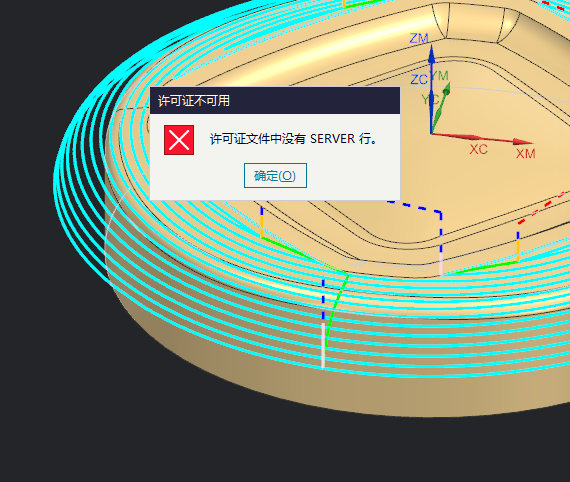Click the red error X icon

pyautogui.click(x=179, y=140)
